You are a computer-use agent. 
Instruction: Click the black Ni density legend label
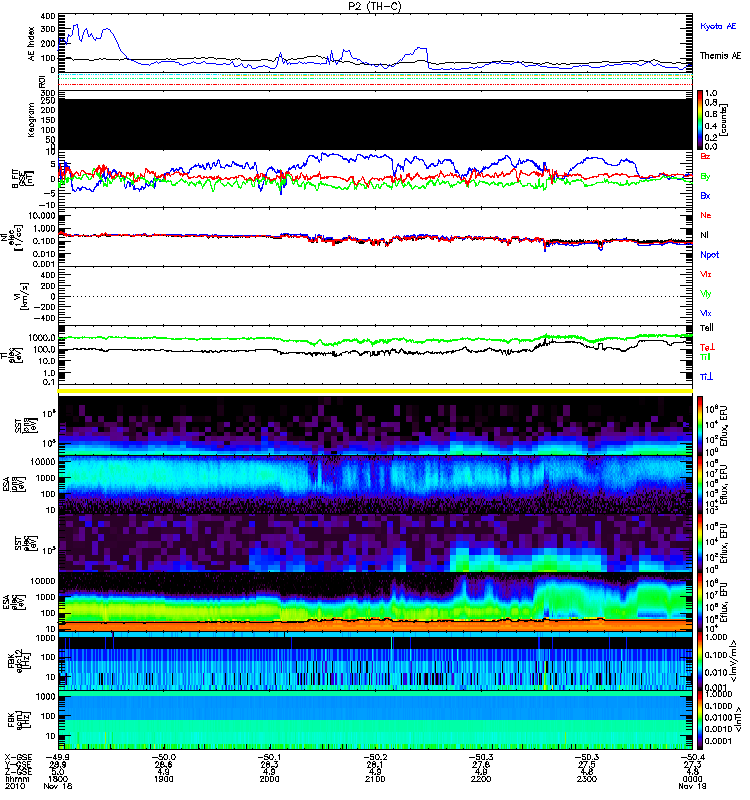[704, 235]
